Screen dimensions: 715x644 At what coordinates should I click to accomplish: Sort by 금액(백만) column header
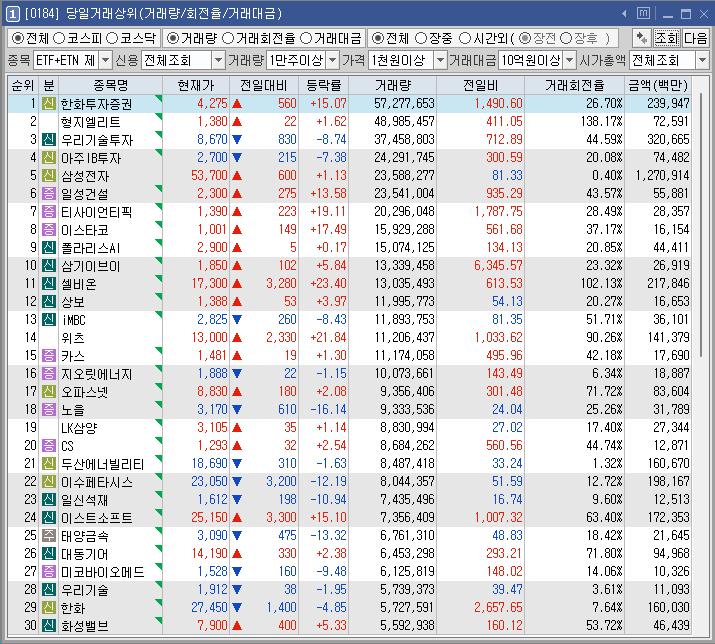coord(658,85)
